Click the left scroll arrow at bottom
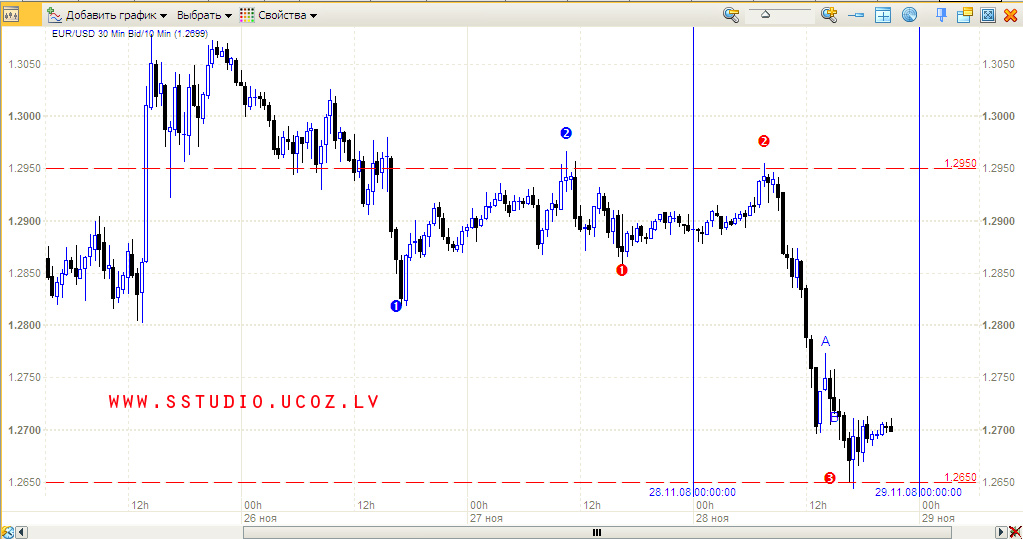The image size is (1023, 539). [x=22, y=532]
